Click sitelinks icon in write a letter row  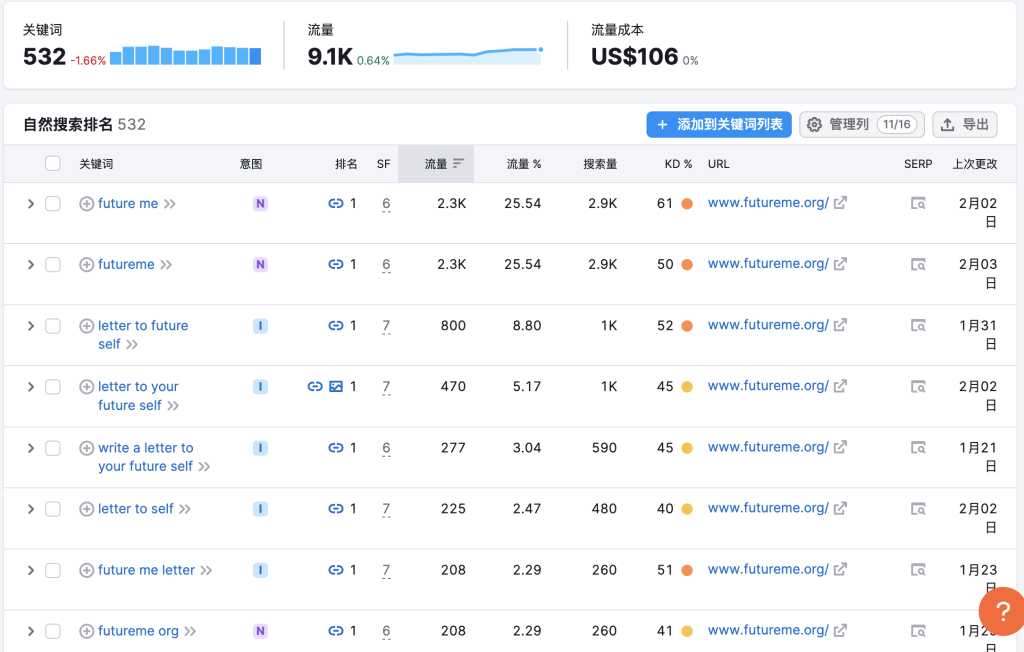[x=336, y=448]
